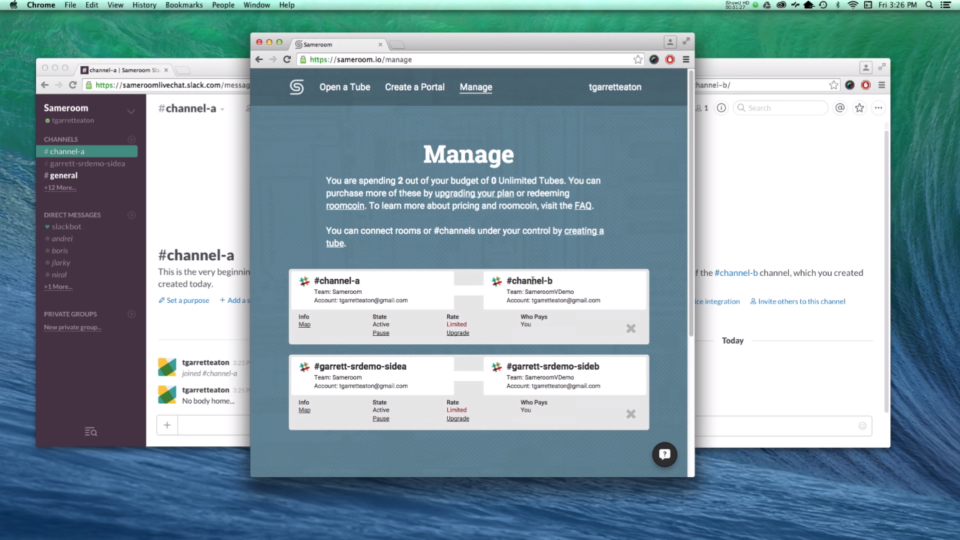Click the attachment plus button in #channel-a
Image resolution: width=960 pixels, height=540 pixels.
click(167, 425)
